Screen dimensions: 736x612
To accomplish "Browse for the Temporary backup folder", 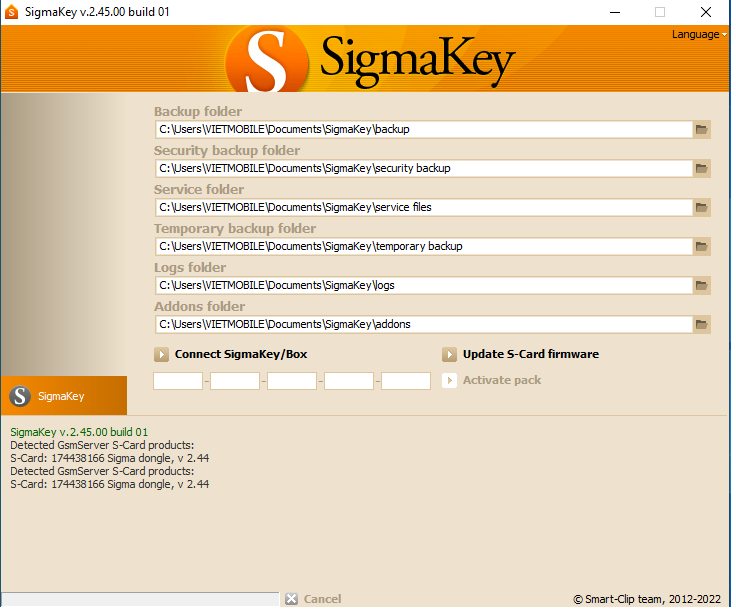I will pos(701,246).
